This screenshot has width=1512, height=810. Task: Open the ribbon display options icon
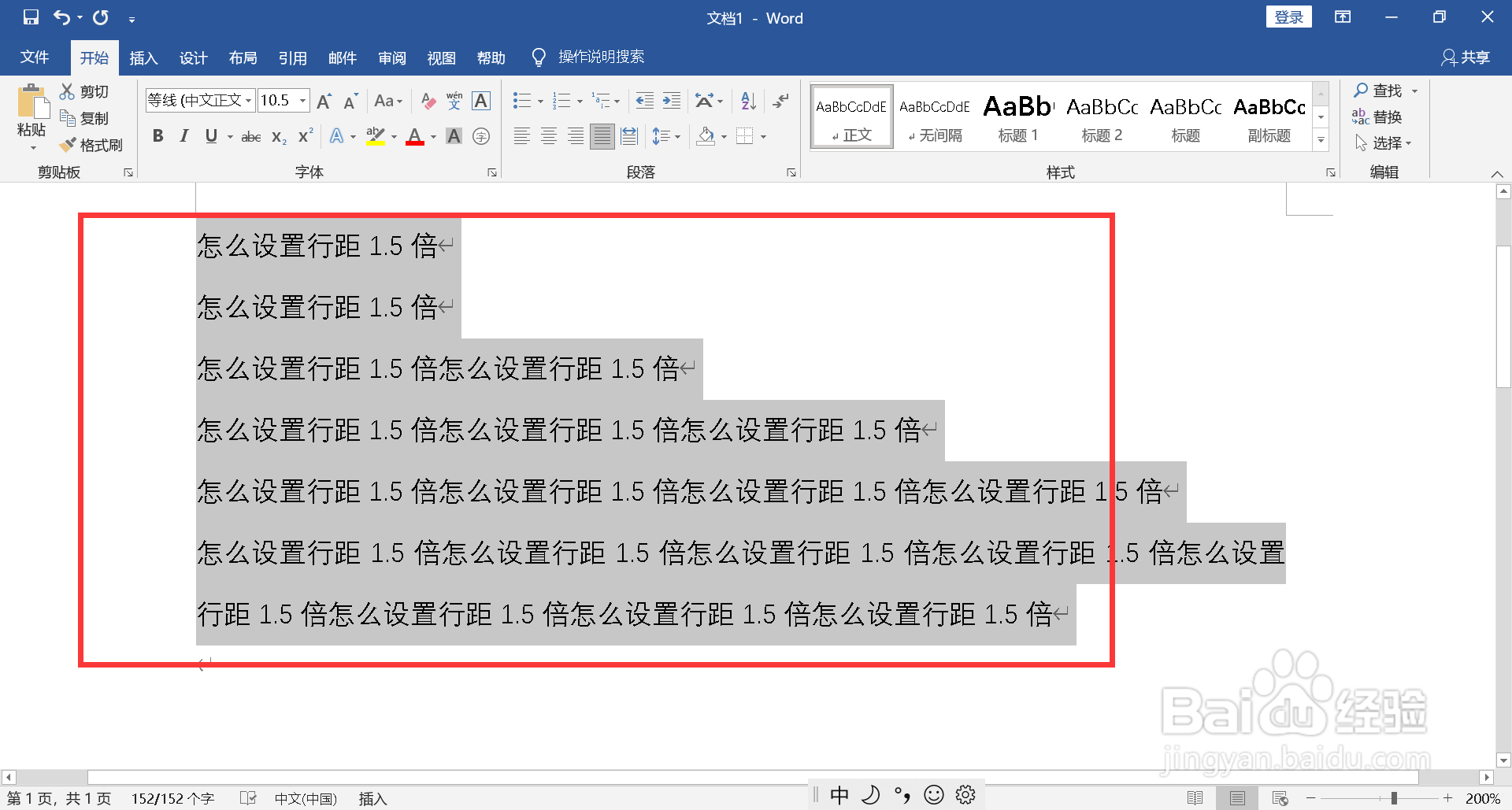(x=1343, y=17)
